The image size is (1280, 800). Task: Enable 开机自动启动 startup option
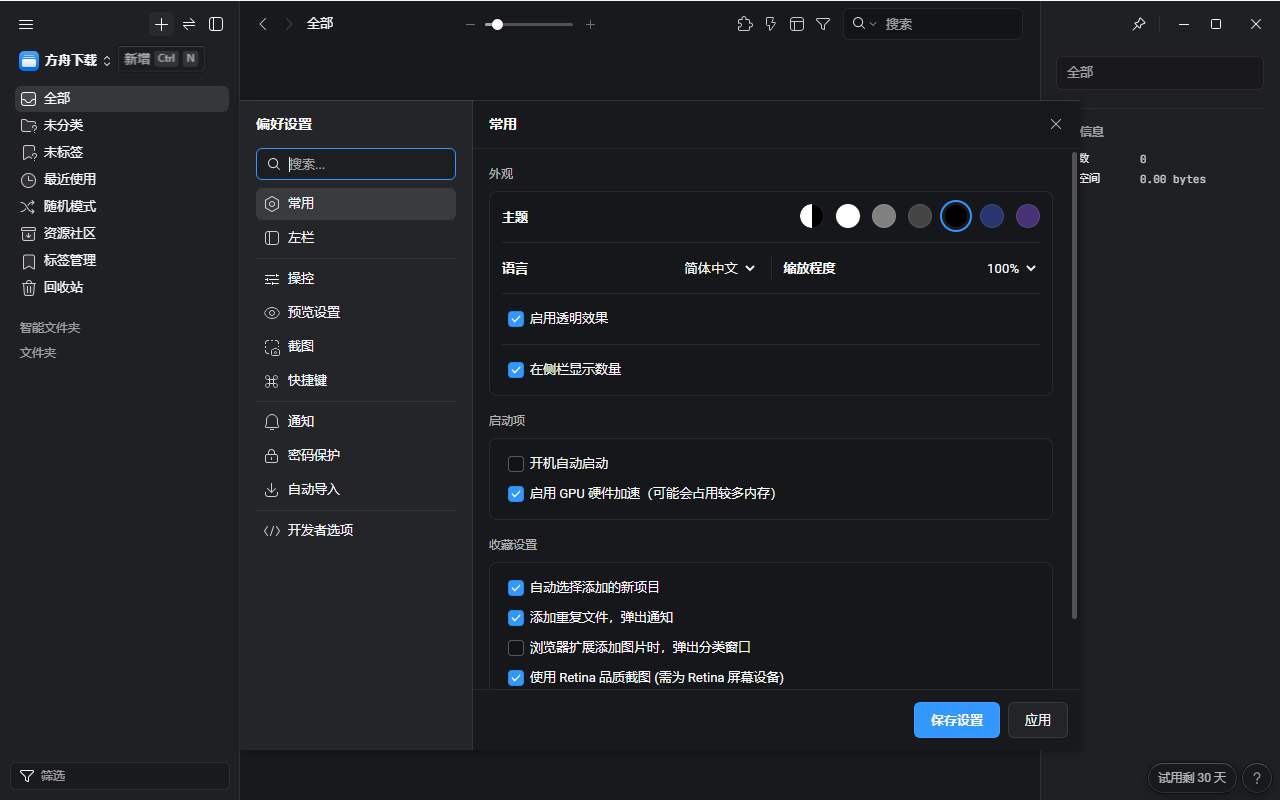coord(516,463)
